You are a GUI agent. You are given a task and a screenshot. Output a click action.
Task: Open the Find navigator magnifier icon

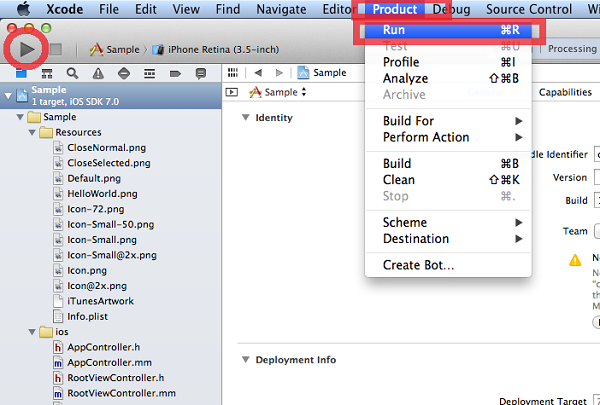(x=72, y=73)
